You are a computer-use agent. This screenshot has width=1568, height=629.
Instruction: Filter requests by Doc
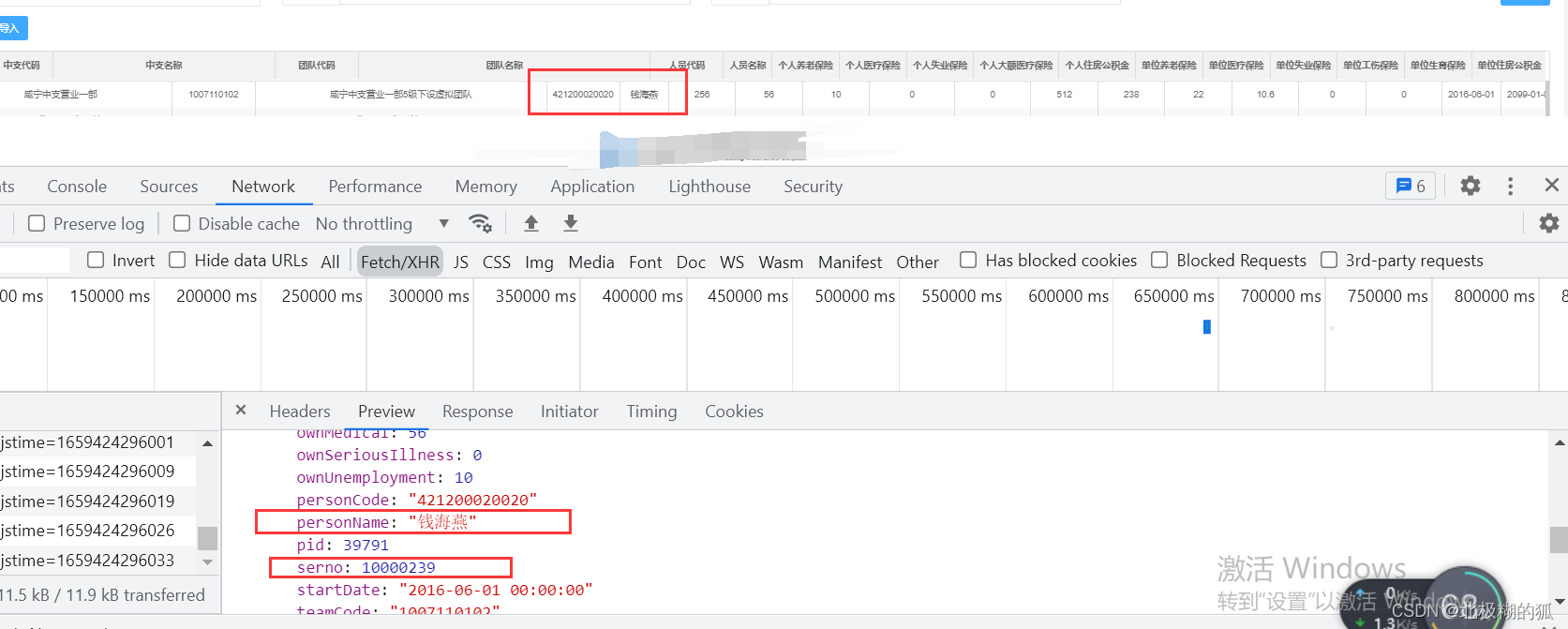pyautogui.click(x=691, y=262)
